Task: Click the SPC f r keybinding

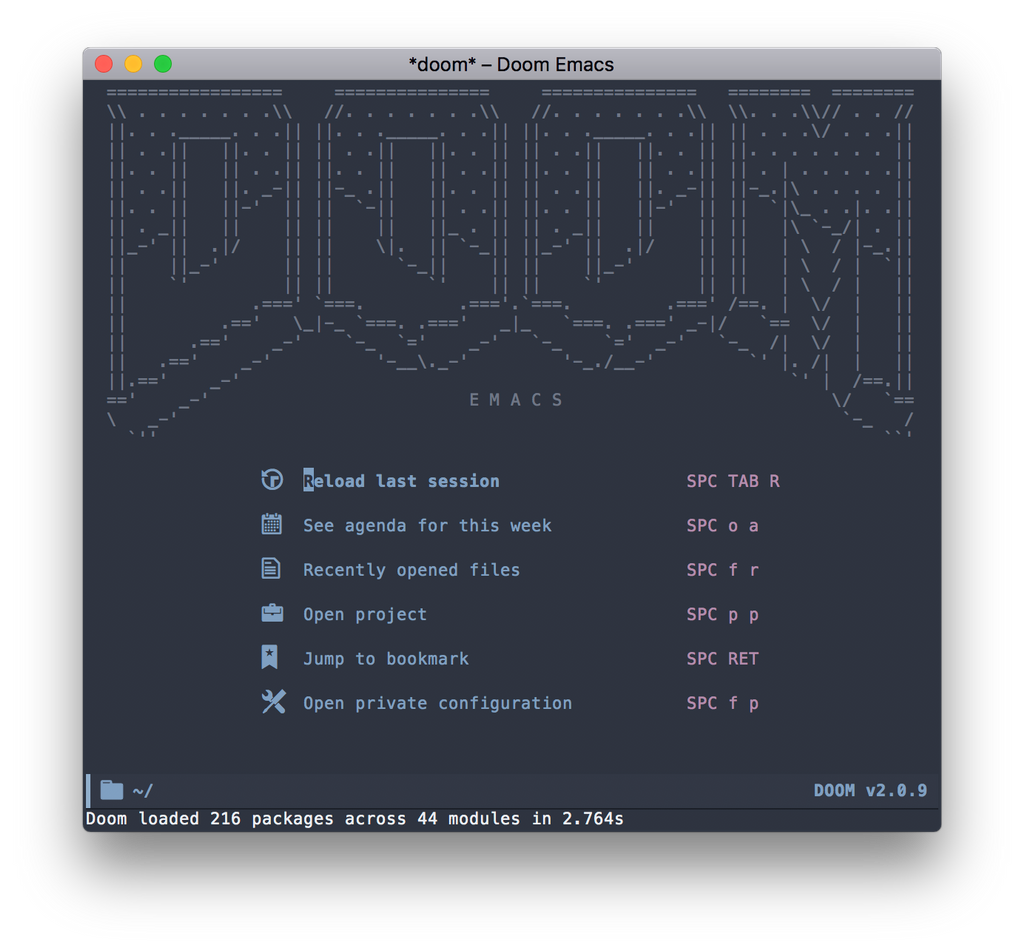Action: (722, 570)
